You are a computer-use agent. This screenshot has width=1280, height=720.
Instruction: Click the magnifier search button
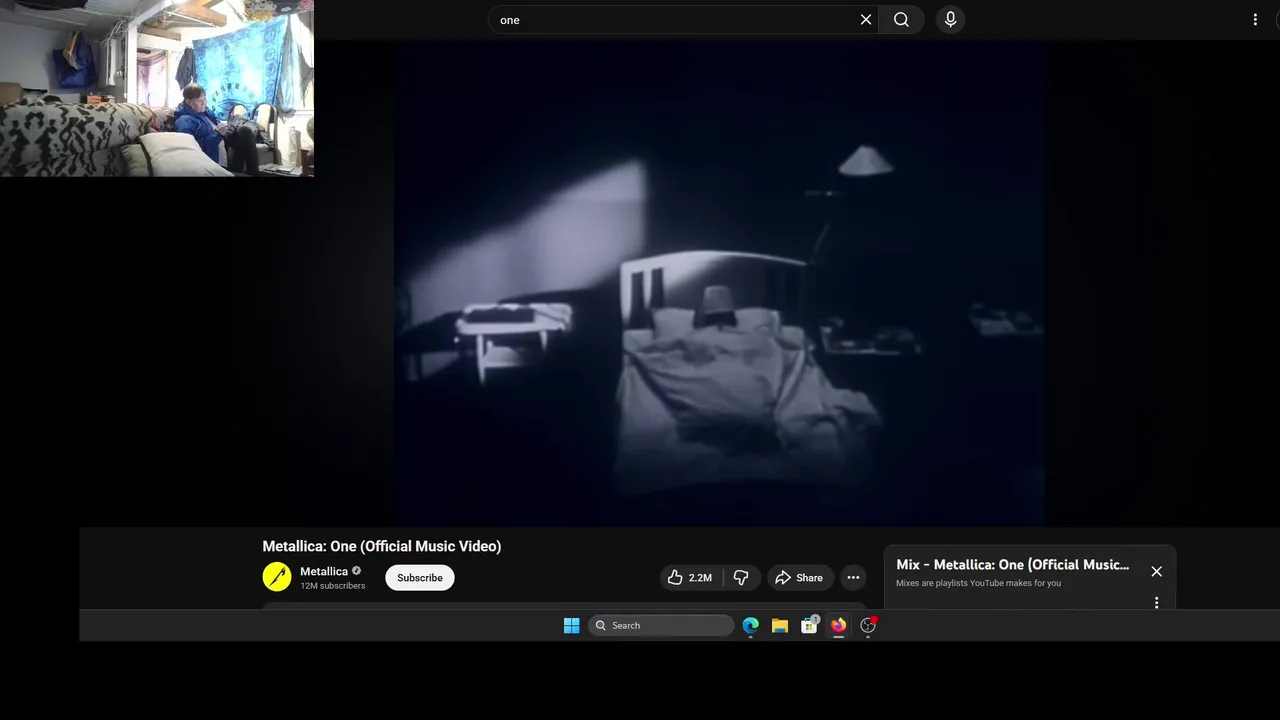pyautogui.click(x=901, y=19)
